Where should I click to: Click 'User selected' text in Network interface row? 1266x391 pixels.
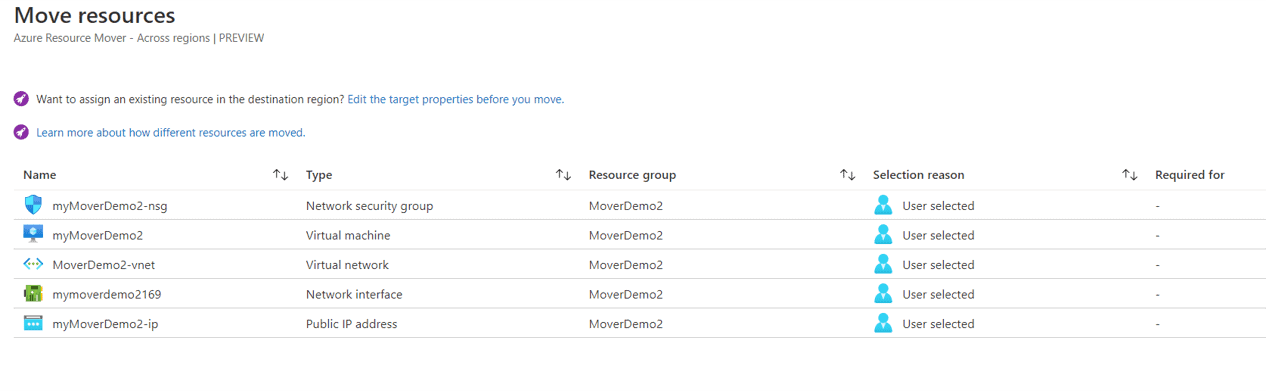click(x=938, y=294)
